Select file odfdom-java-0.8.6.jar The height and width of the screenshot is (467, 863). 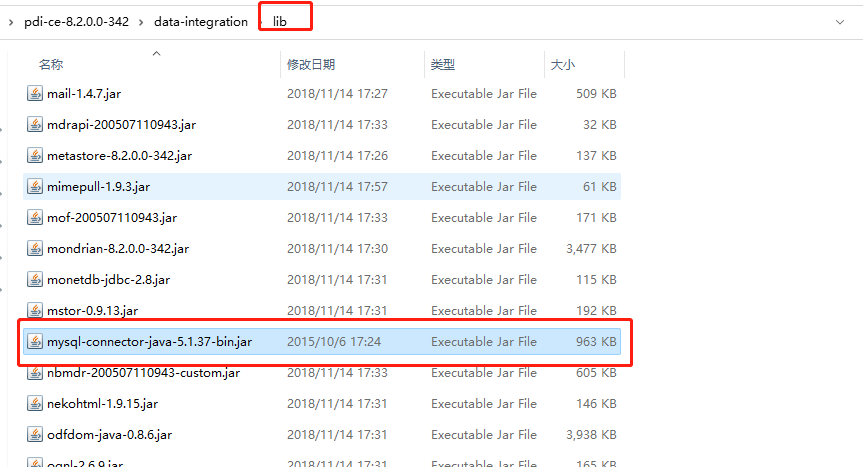[x=110, y=435]
